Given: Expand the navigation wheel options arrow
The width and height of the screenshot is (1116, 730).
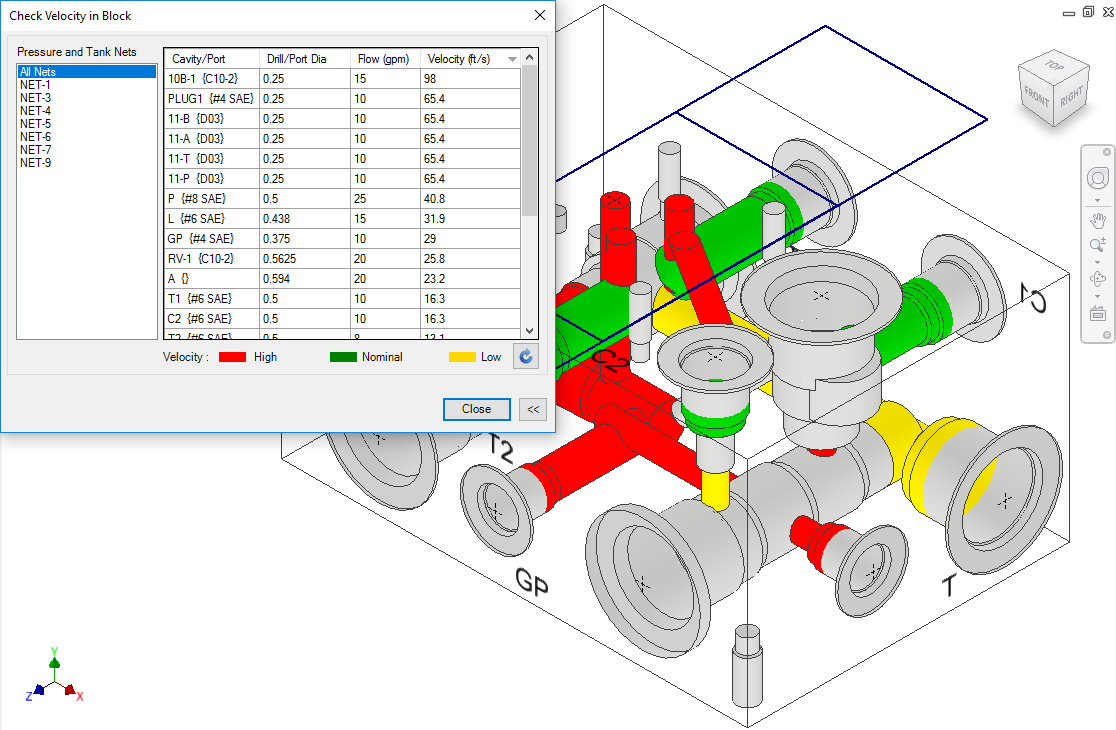Looking at the screenshot, I should click(x=1098, y=199).
